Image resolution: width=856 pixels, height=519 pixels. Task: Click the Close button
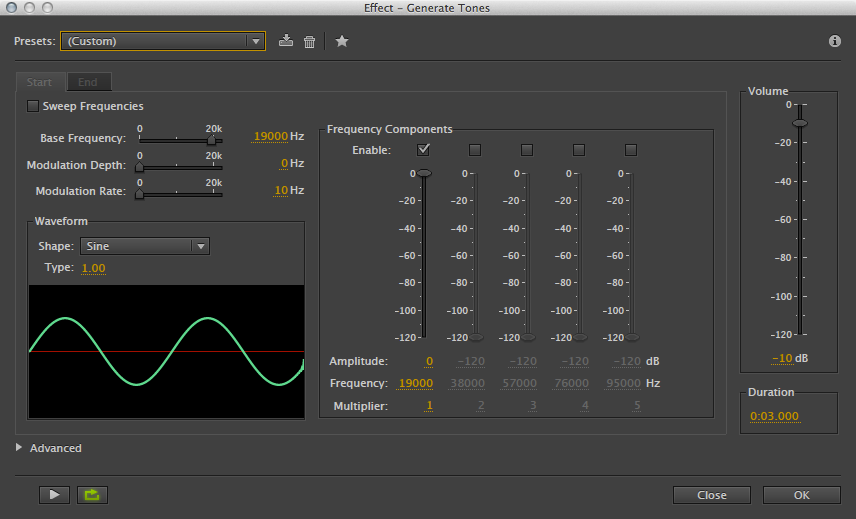pyautogui.click(x=712, y=495)
